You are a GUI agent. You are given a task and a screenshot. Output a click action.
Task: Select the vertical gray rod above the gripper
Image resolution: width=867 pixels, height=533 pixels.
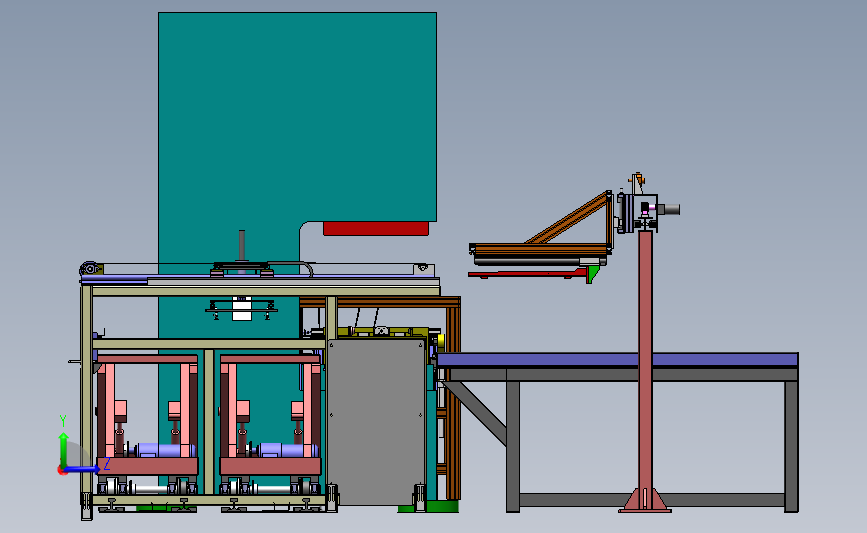point(242,246)
